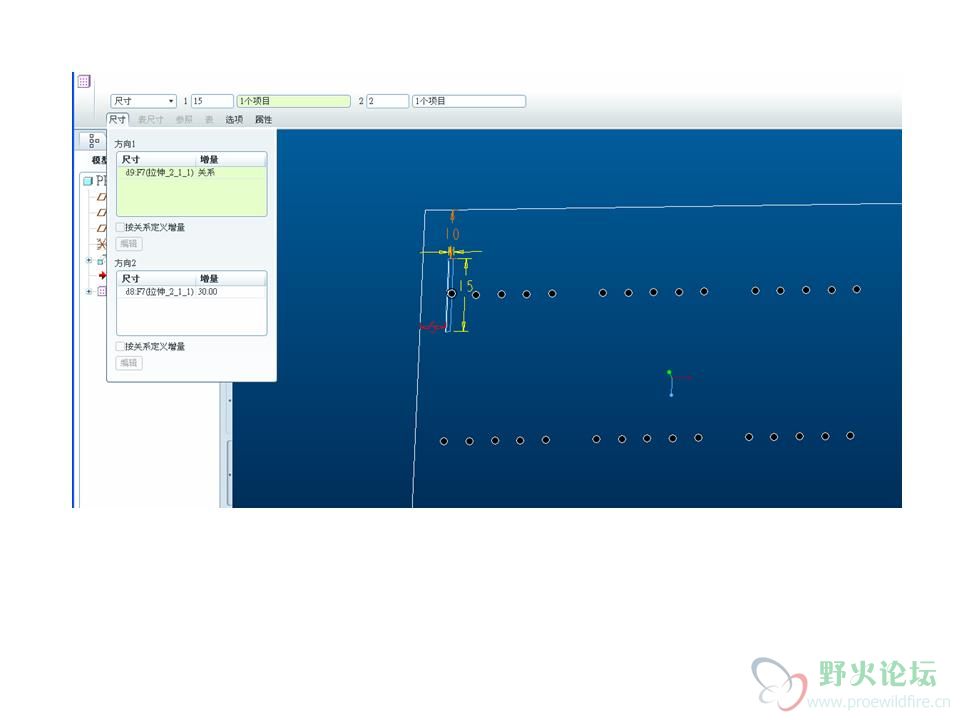Expand the pattern node below the red arrow
The image size is (960, 720).
point(89,291)
